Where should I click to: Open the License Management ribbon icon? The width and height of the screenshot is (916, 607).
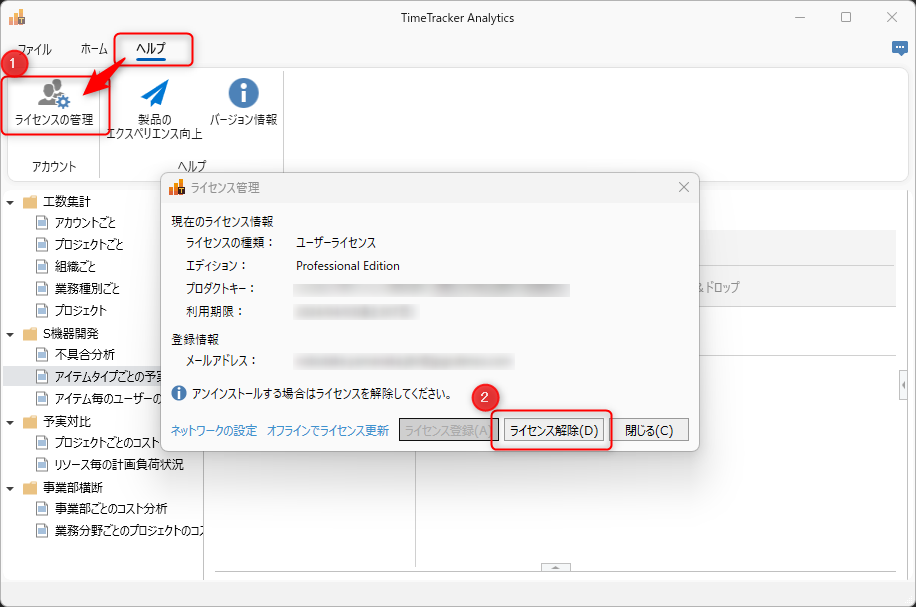coord(54,102)
